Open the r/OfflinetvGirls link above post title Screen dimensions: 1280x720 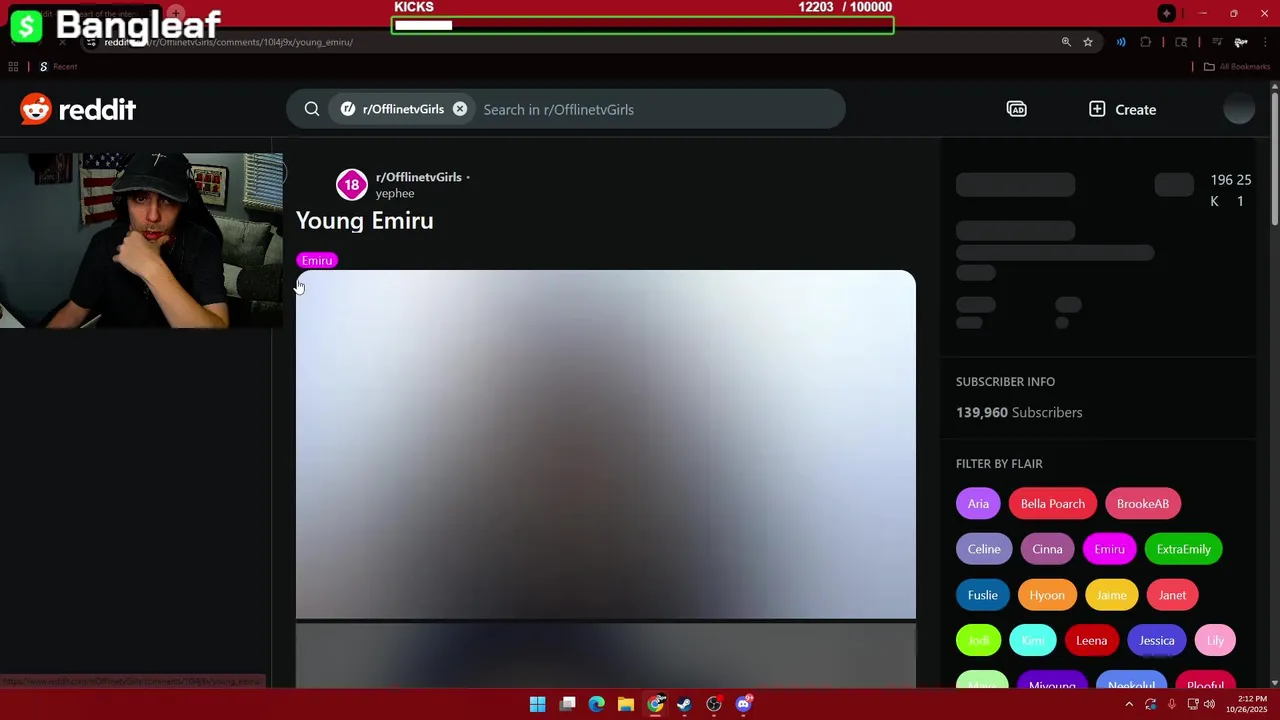pyautogui.click(x=418, y=177)
